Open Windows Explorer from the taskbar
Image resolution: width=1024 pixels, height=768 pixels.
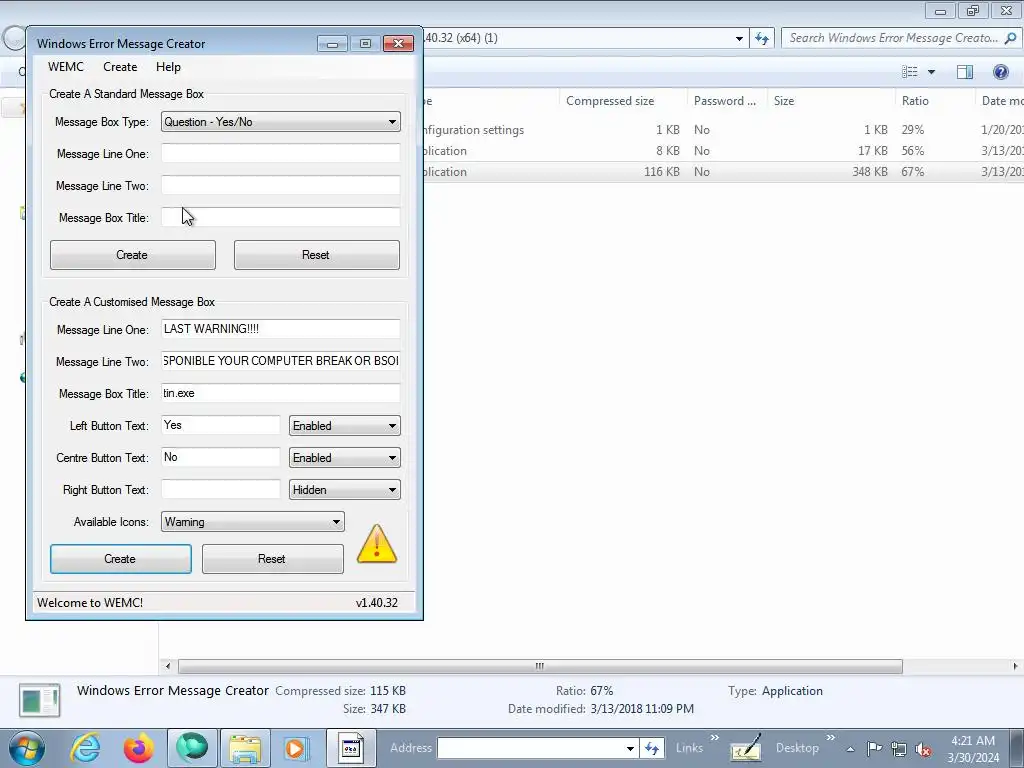(245, 748)
